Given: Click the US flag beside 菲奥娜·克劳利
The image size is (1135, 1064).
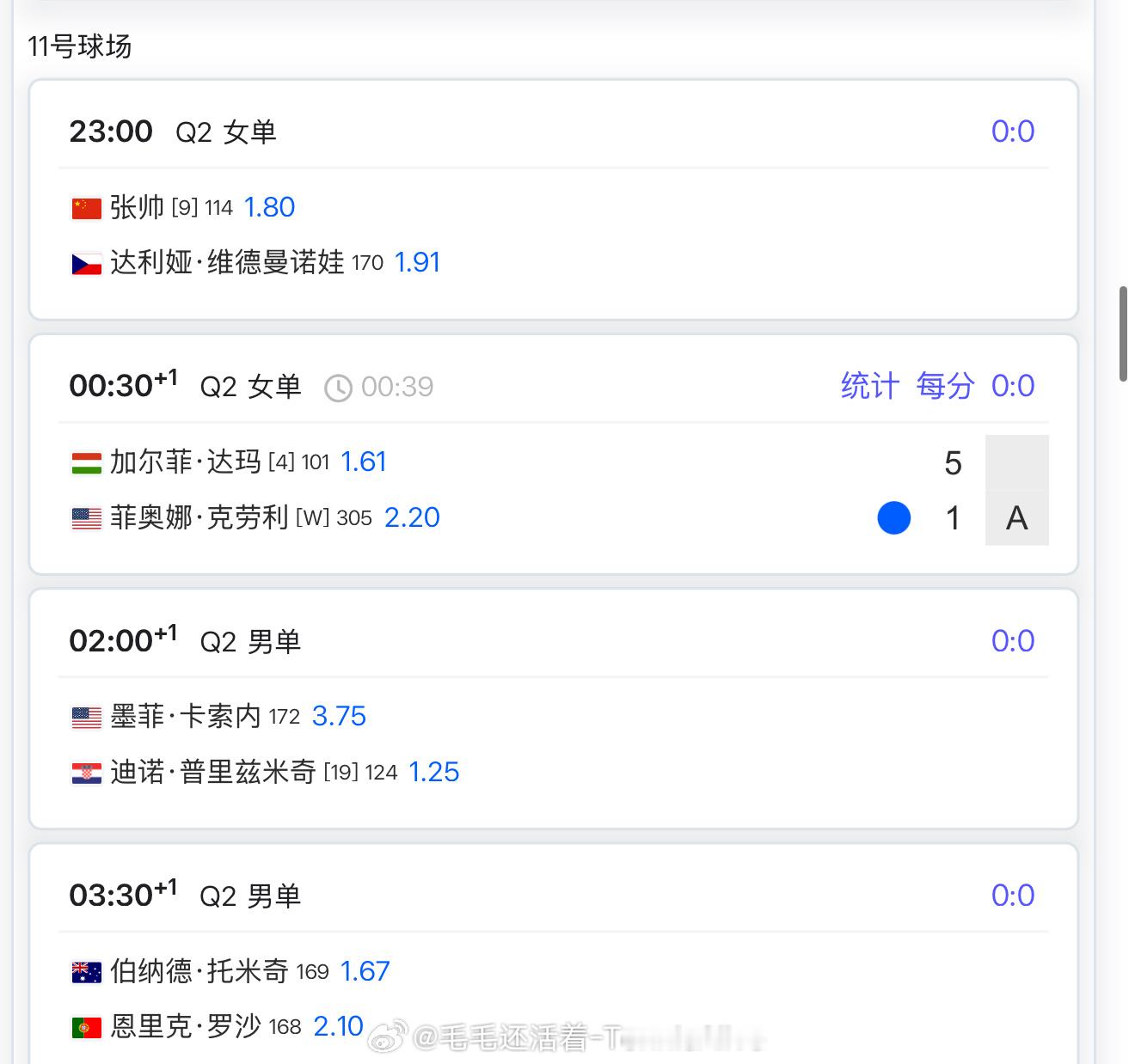Looking at the screenshot, I should 86,518.
